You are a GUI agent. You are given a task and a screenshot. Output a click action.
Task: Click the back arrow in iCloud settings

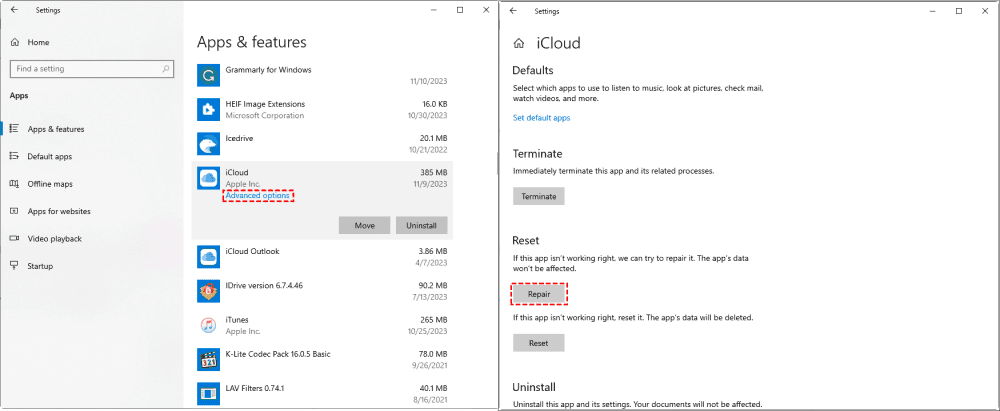(513, 11)
